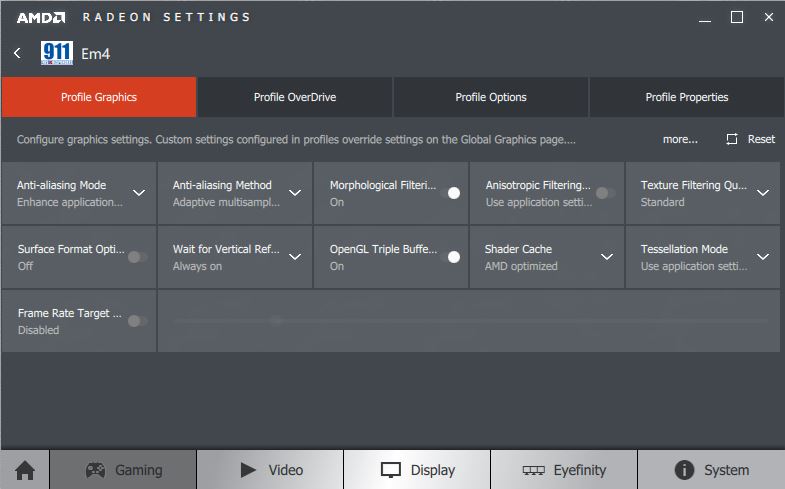
Task: Turn off OpenGL Triple Buffering switch
Action: [x=451, y=257]
